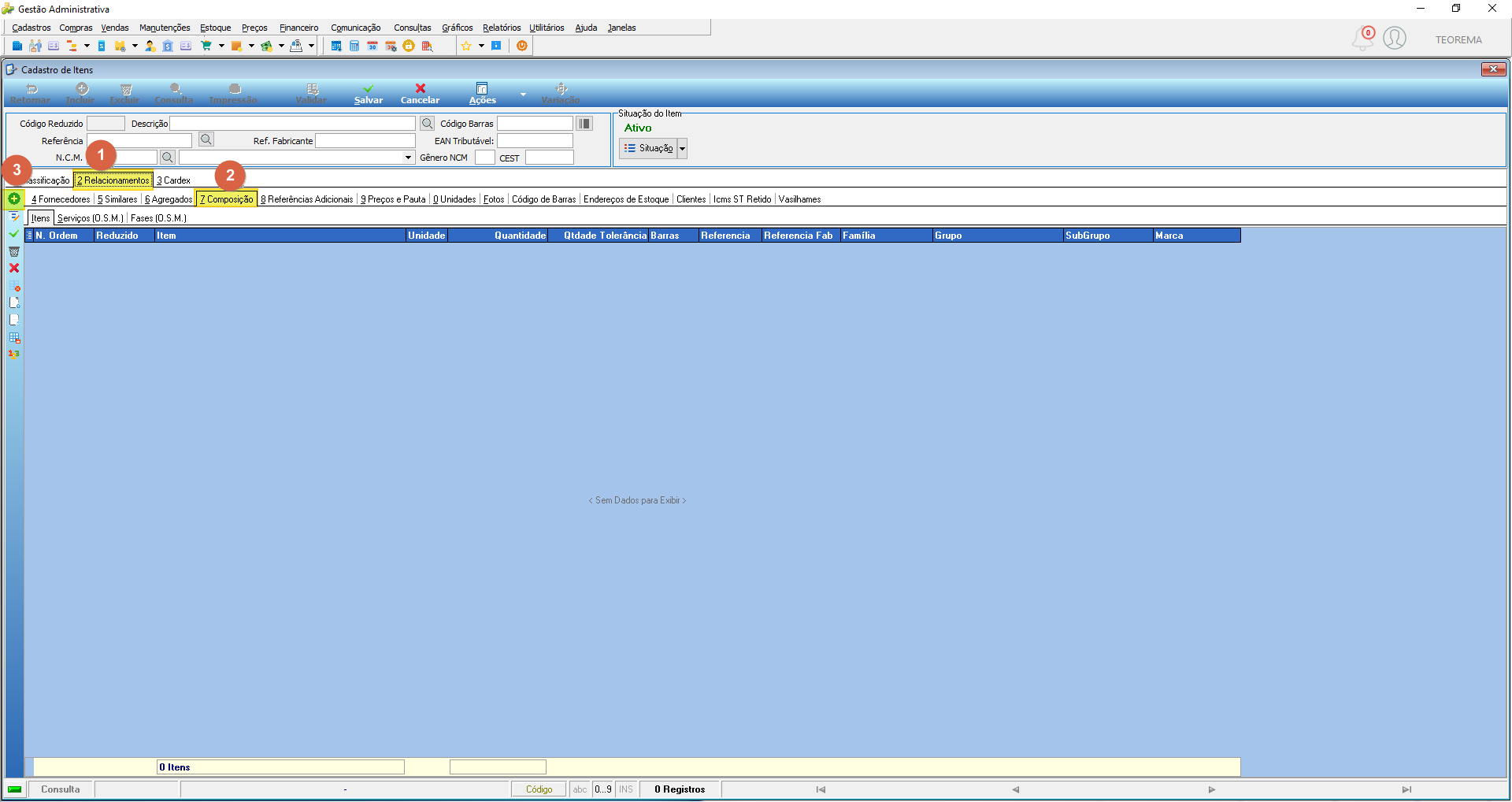Click the last record navigation button

1406,789
